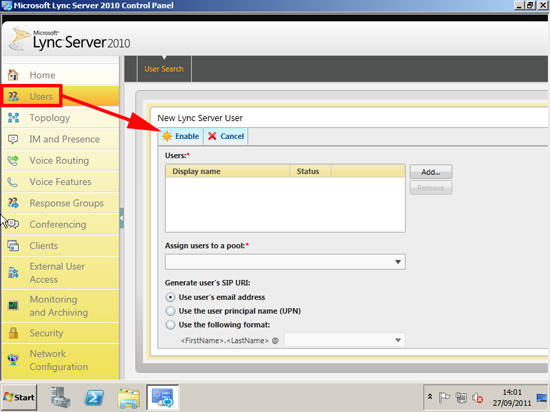Open External User Access section label
The height and width of the screenshot is (412, 550).
[57, 273]
